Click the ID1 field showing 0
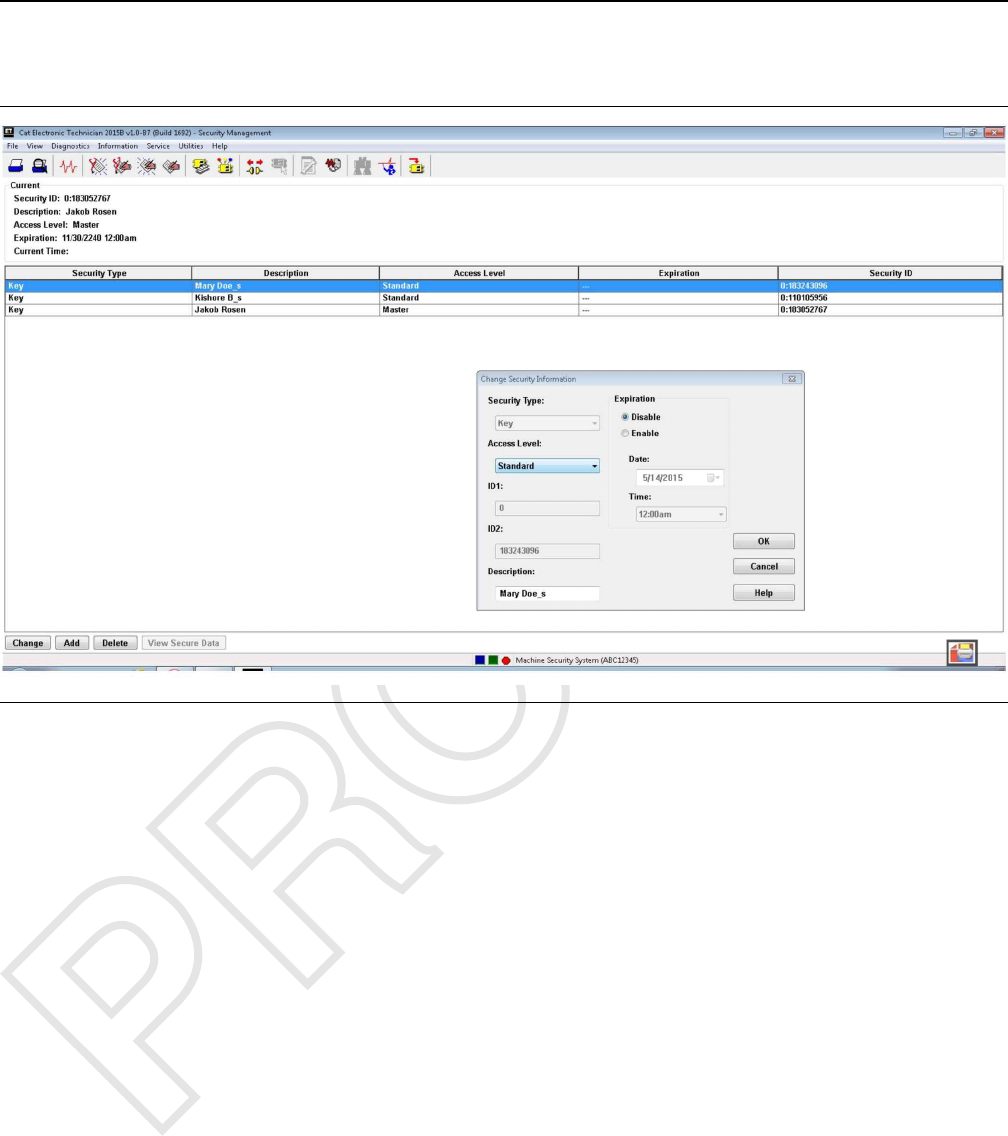This screenshot has width=1008, height=1136. [547, 508]
